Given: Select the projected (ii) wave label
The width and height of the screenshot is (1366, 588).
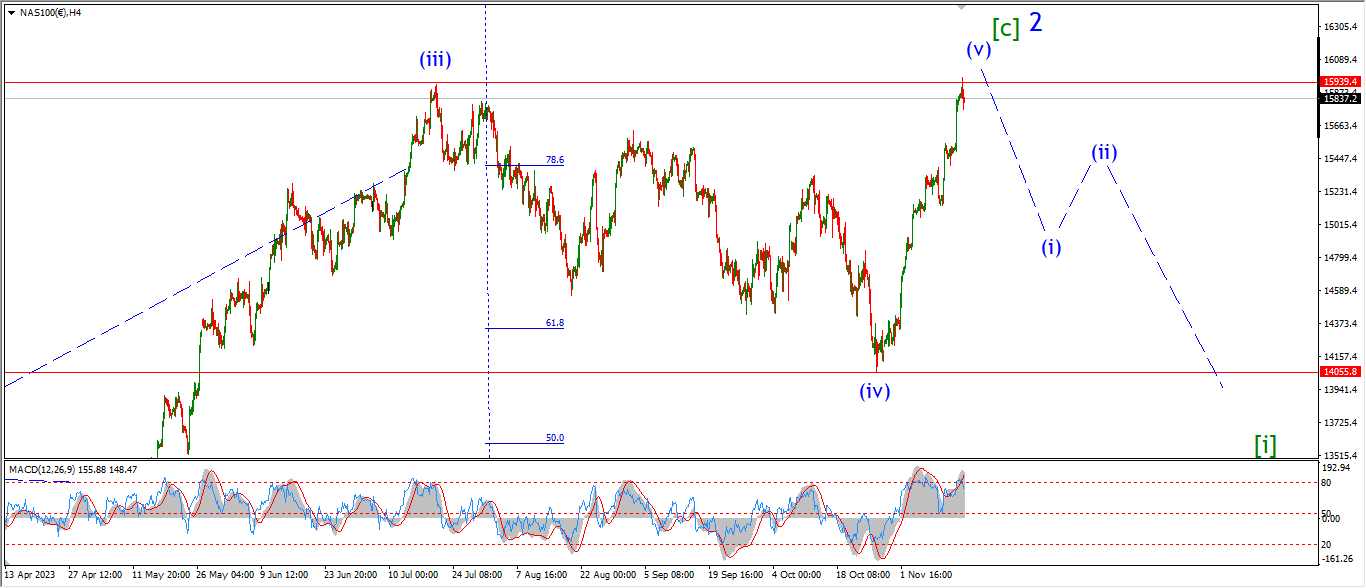Looking at the screenshot, I should (x=1104, y=153).
